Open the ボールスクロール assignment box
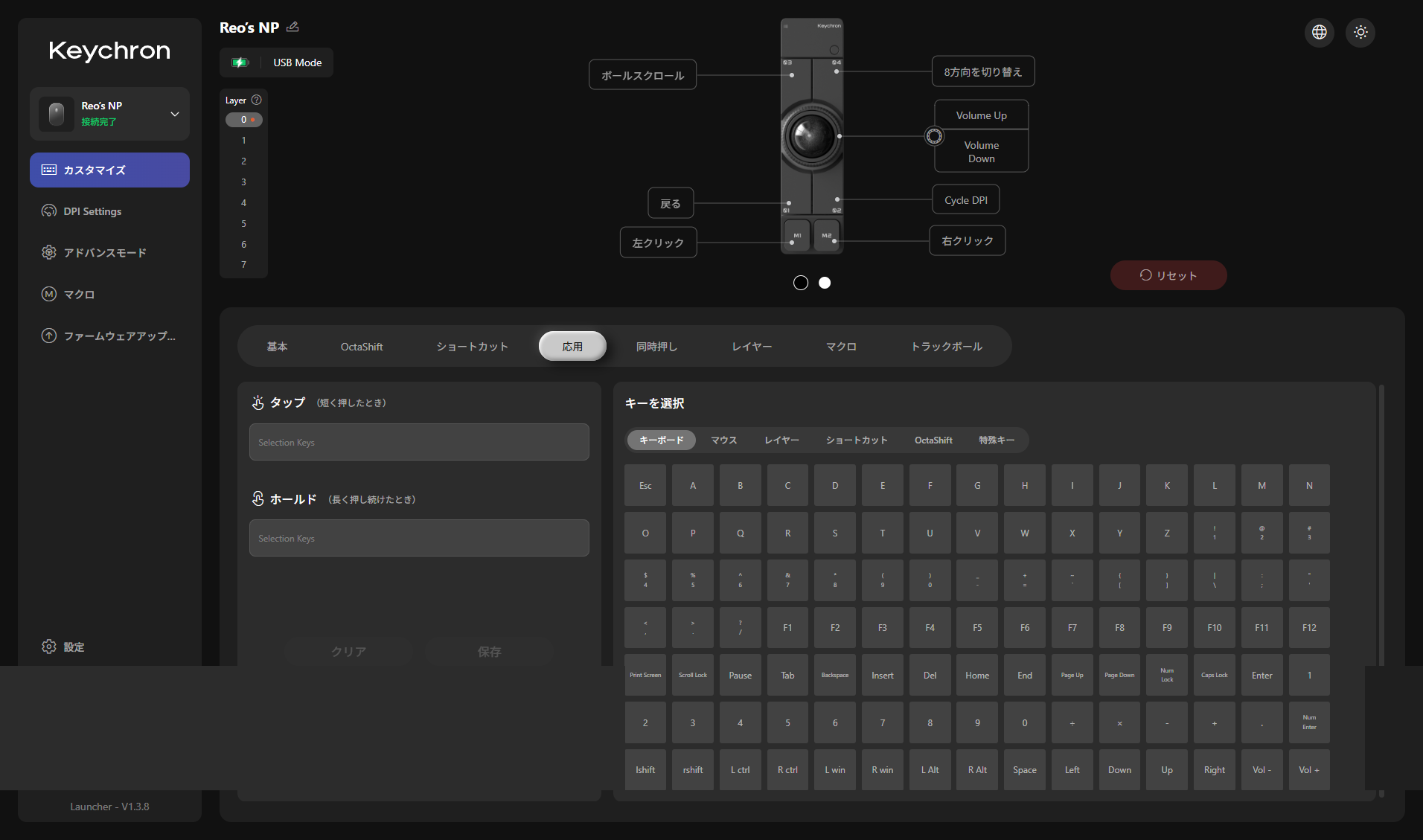This screenshot has width=1423, height=840. [642, 75]
